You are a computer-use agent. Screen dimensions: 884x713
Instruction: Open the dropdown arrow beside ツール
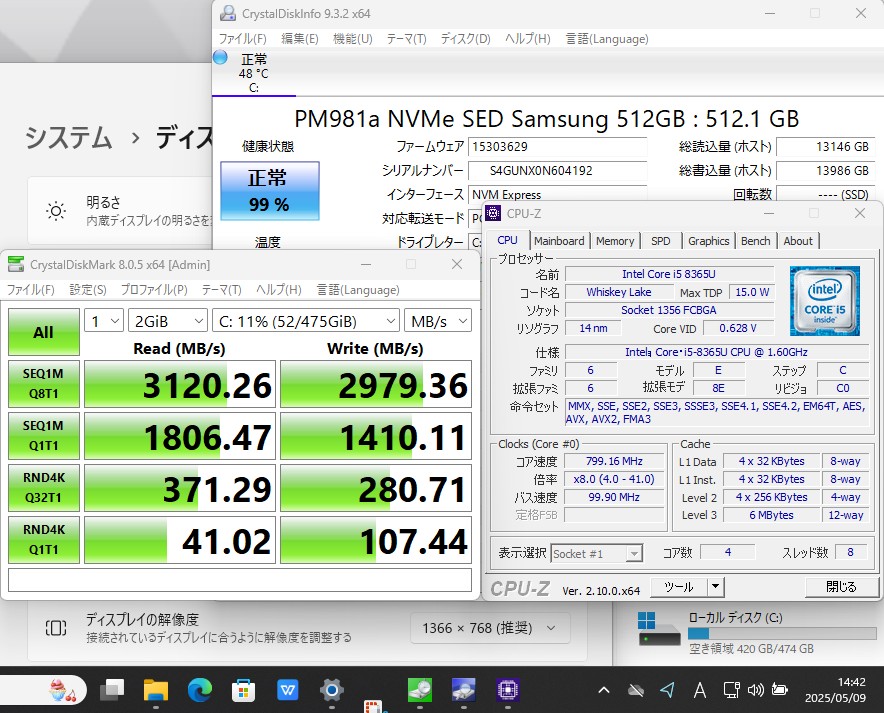(715, 587)
